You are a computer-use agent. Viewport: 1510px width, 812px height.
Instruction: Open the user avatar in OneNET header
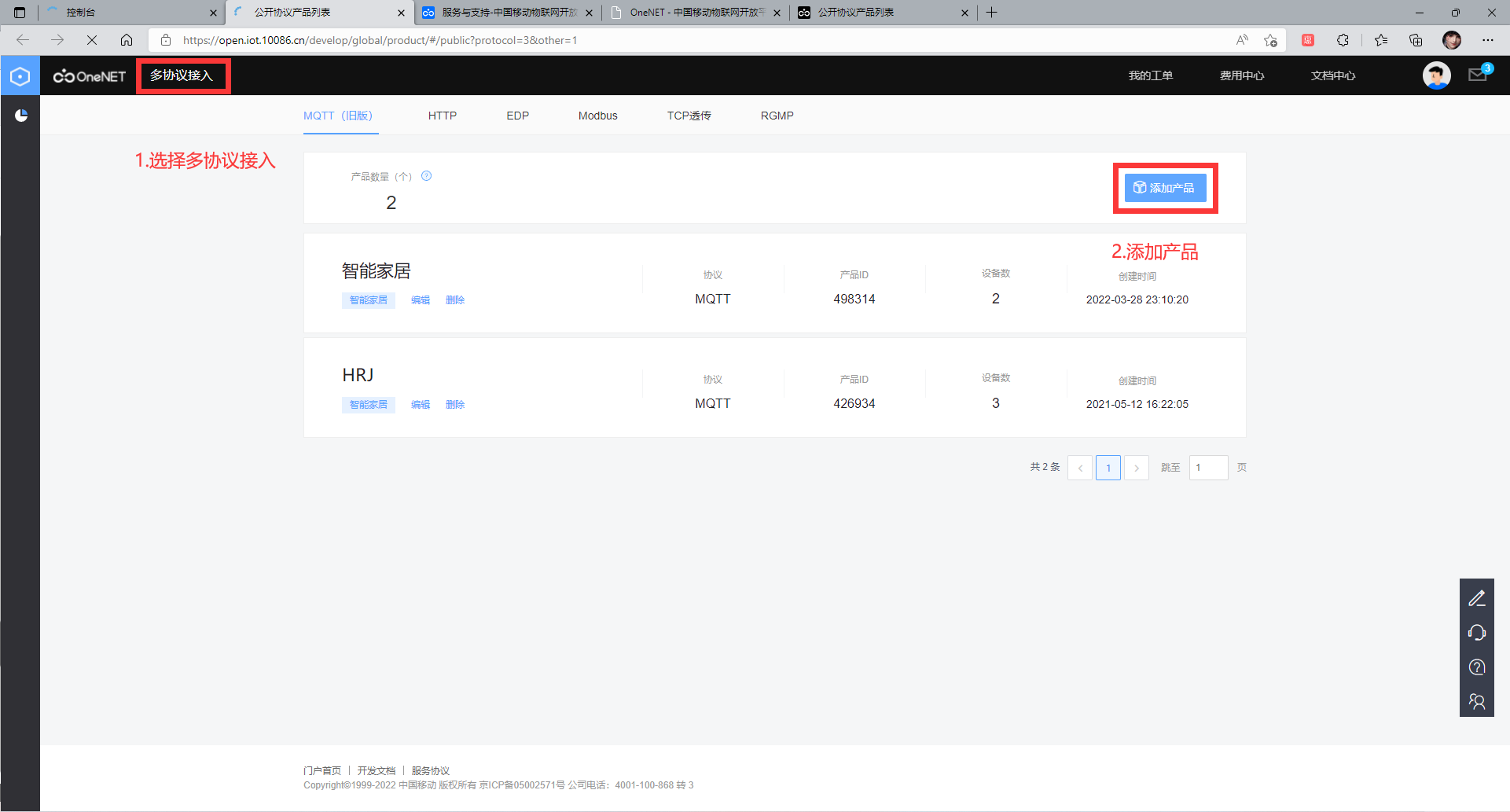[1436, 75]
